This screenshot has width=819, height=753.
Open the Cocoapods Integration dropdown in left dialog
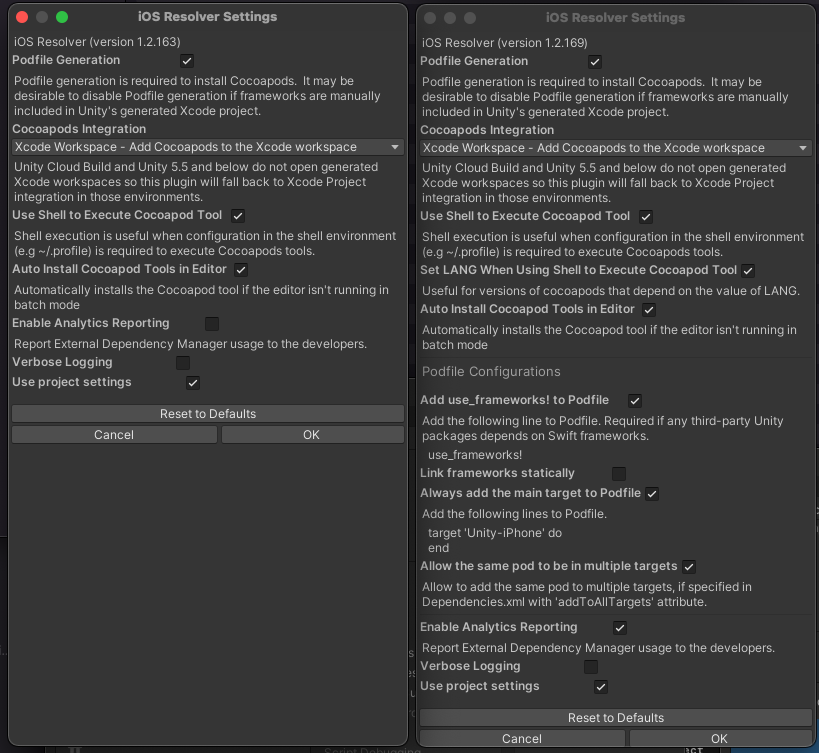pos(207,147)
